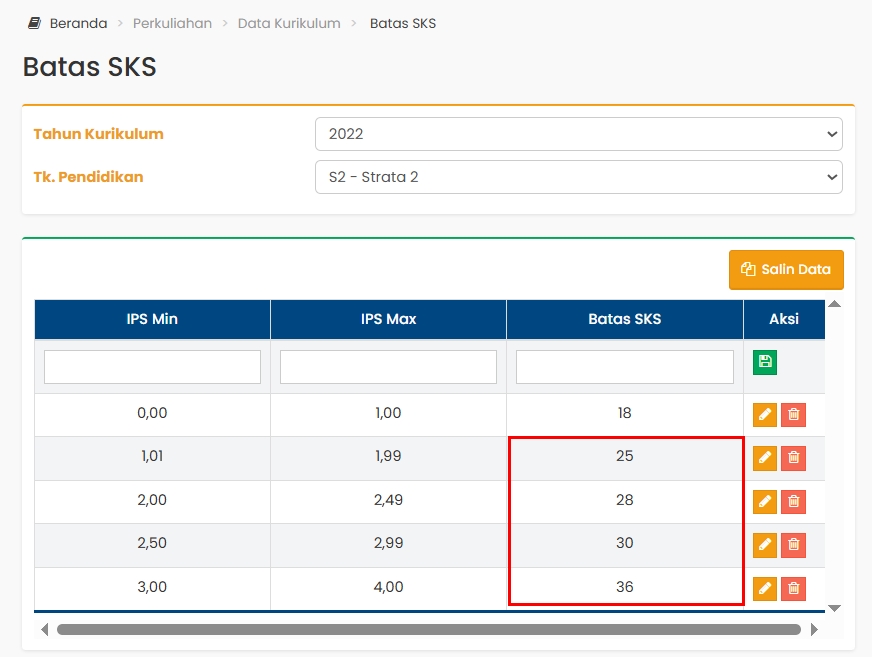Delete the row with Batas SKS 25
The width and height of the screenshot is (872, 657).
(793, 458)
